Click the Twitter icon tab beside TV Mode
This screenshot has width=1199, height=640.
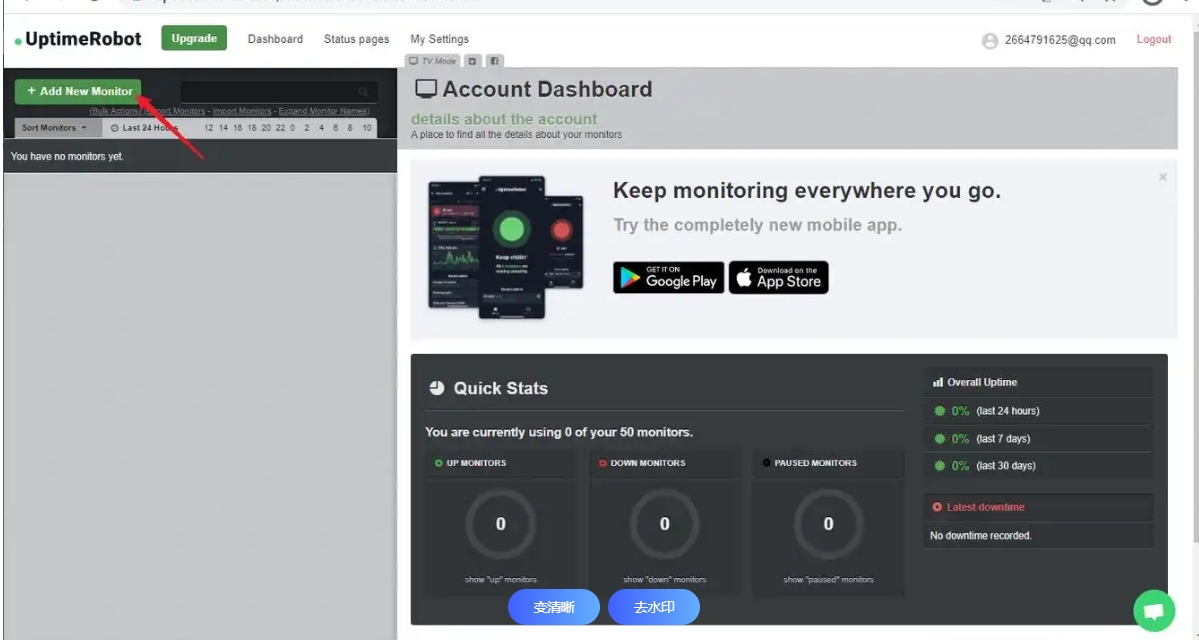coord(473,61)
